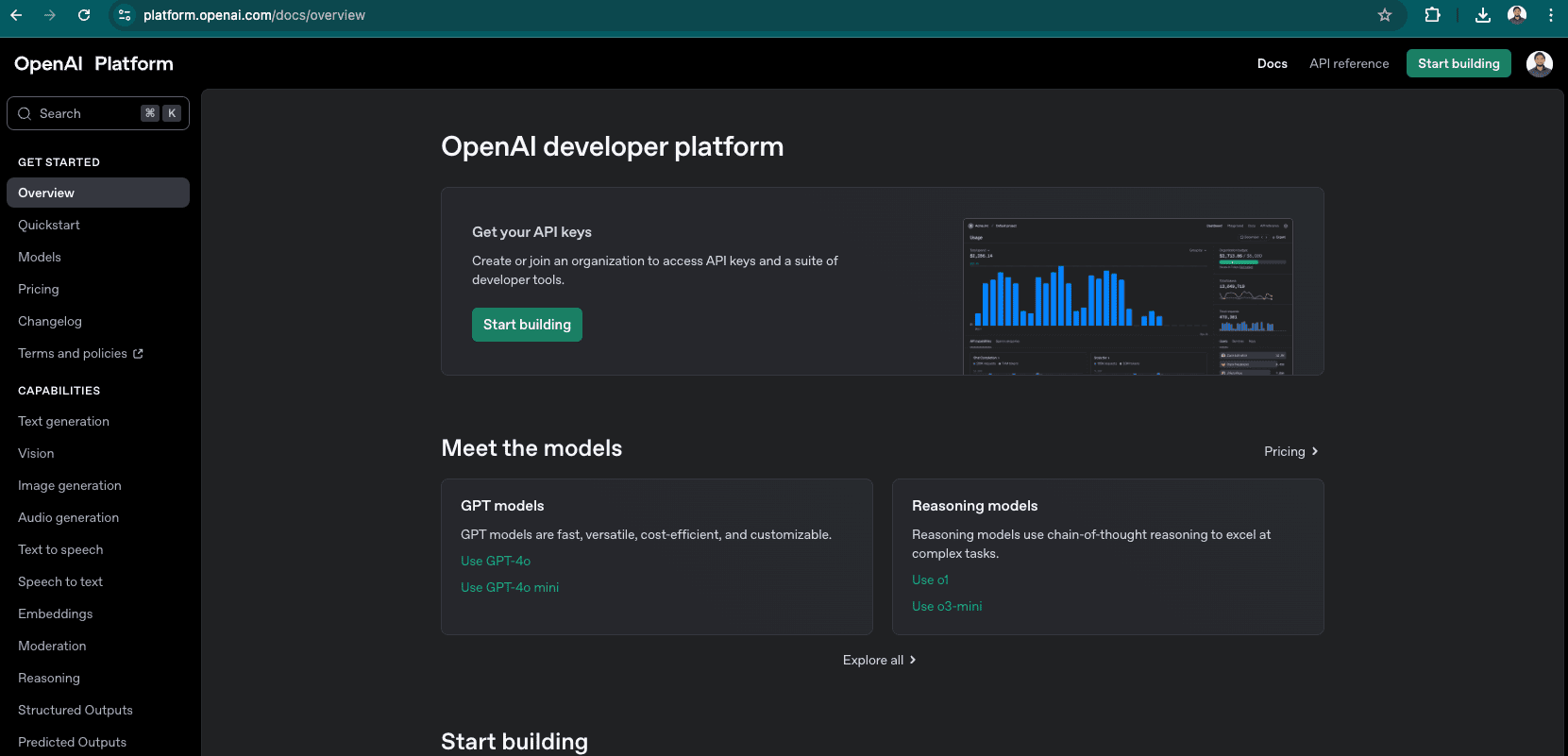This screenshot has height=756, width=1568.
Task: Expand Explore all models
Action: [x=879, y=661]
